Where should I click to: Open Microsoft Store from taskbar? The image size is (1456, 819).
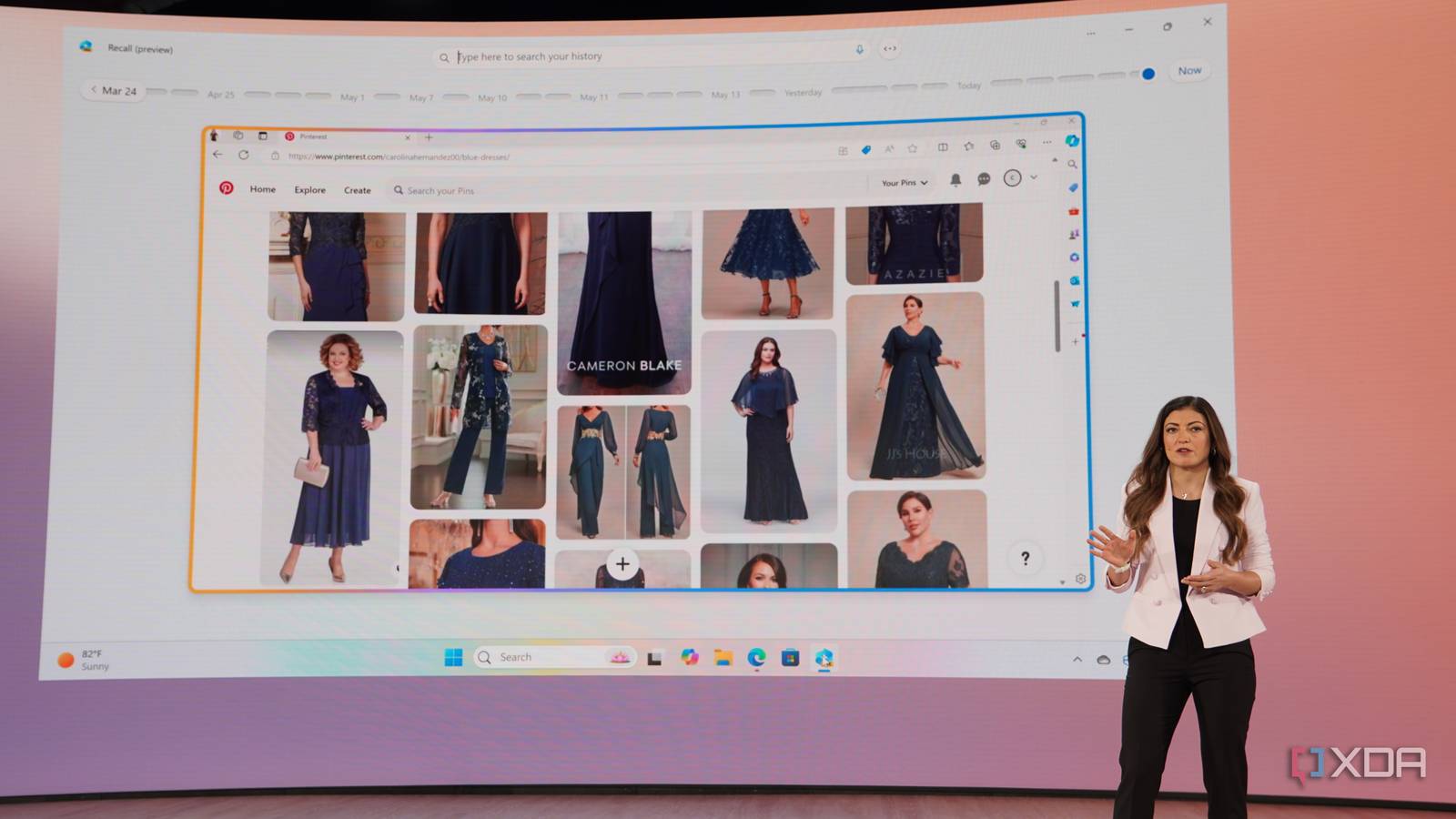(790, 657)
